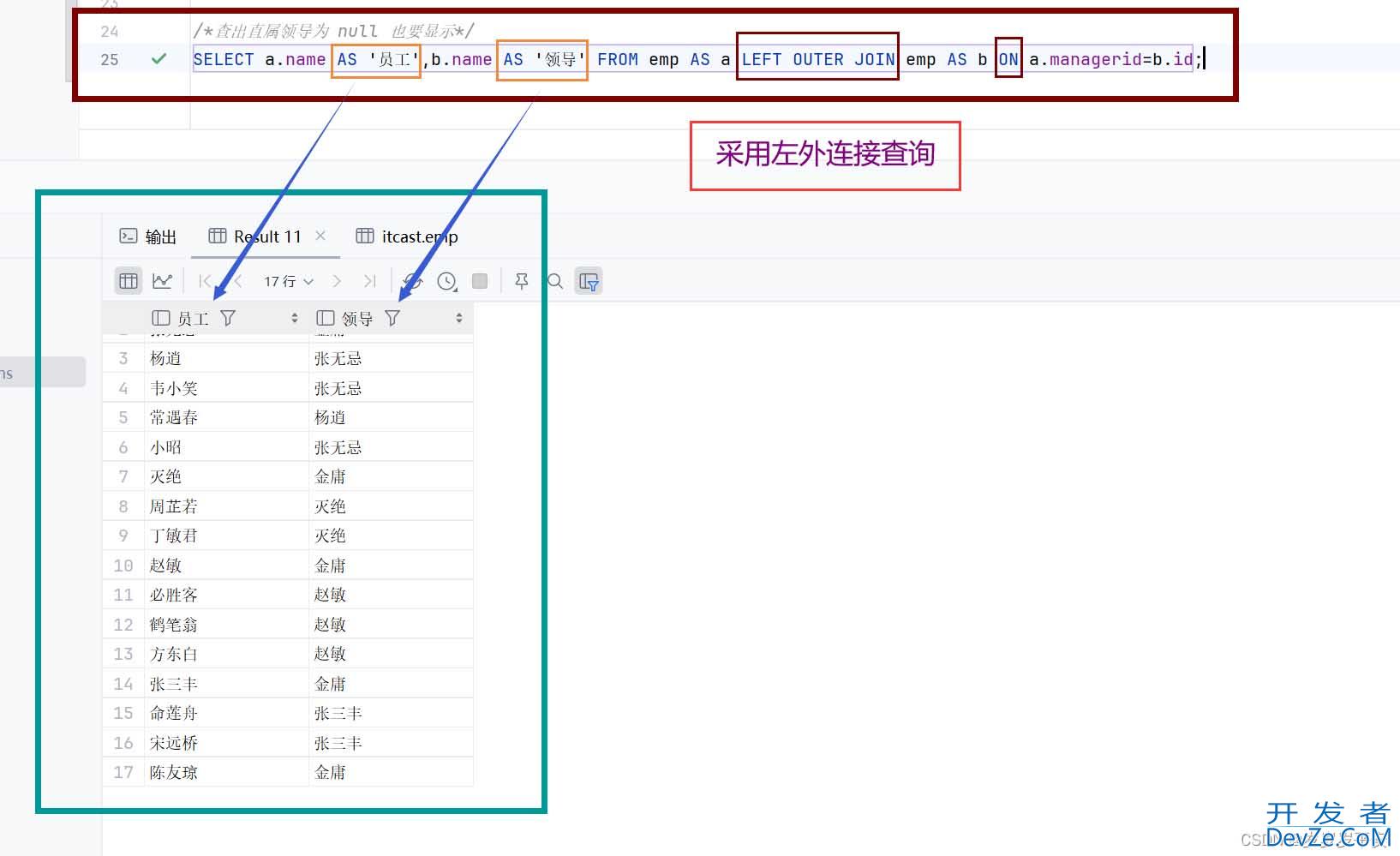This screenshot has width=1400, height=856.
Task: Click line number 24 in the gutter
Action: pos(110,32)
